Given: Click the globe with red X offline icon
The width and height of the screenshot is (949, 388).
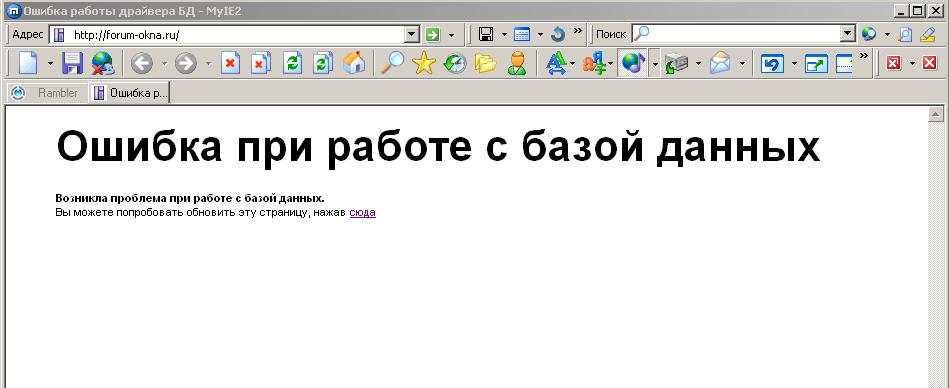Looking at the screenshot, I should point(102,63).
